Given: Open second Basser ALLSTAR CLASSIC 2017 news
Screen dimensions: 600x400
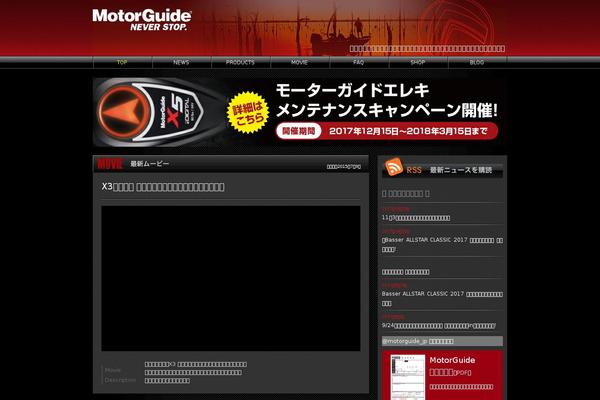Looking at the screenshot, I should [x=442, y=298].
